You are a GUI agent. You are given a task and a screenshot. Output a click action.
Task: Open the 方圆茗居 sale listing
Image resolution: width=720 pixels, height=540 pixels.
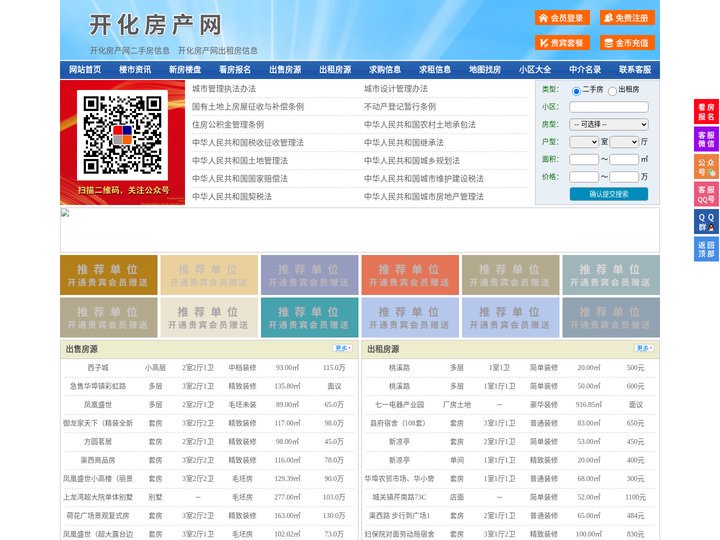click(x=98, y=442)
